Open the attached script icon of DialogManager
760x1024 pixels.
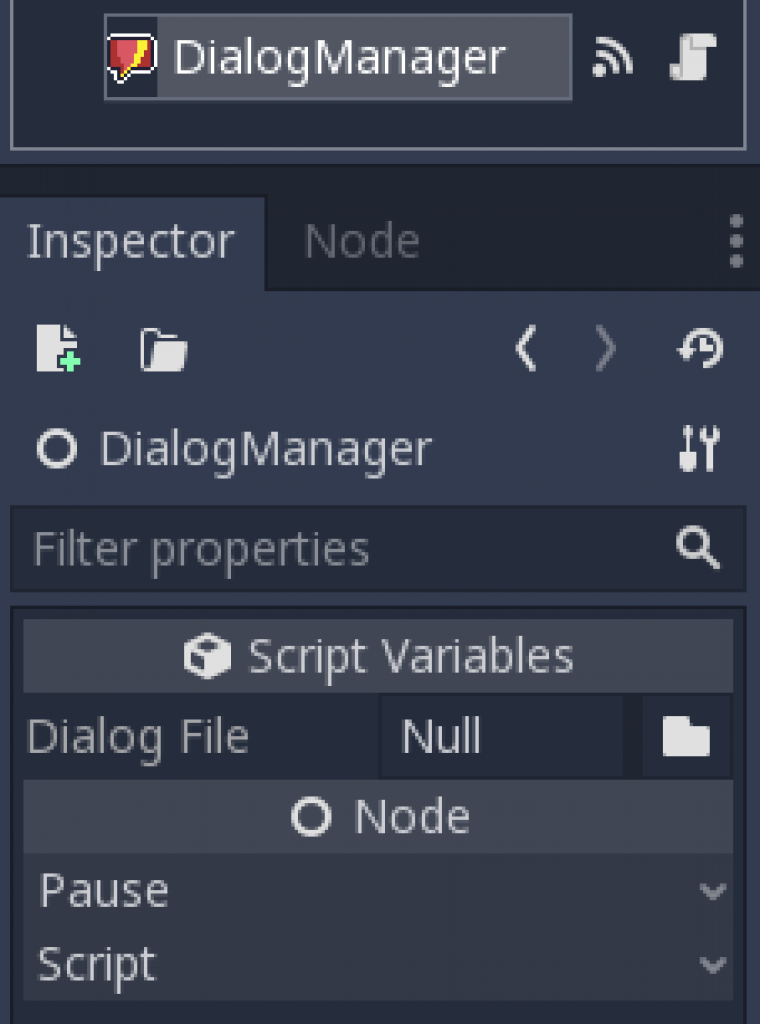(693, 57)
